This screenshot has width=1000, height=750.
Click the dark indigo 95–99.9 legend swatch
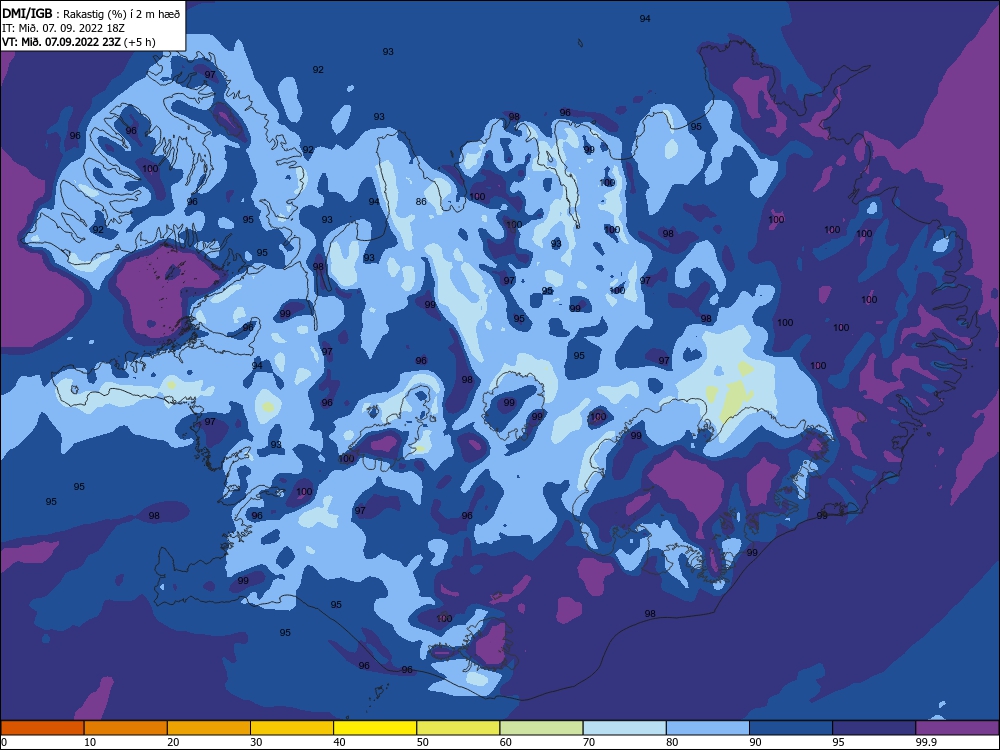coord(874,728)
